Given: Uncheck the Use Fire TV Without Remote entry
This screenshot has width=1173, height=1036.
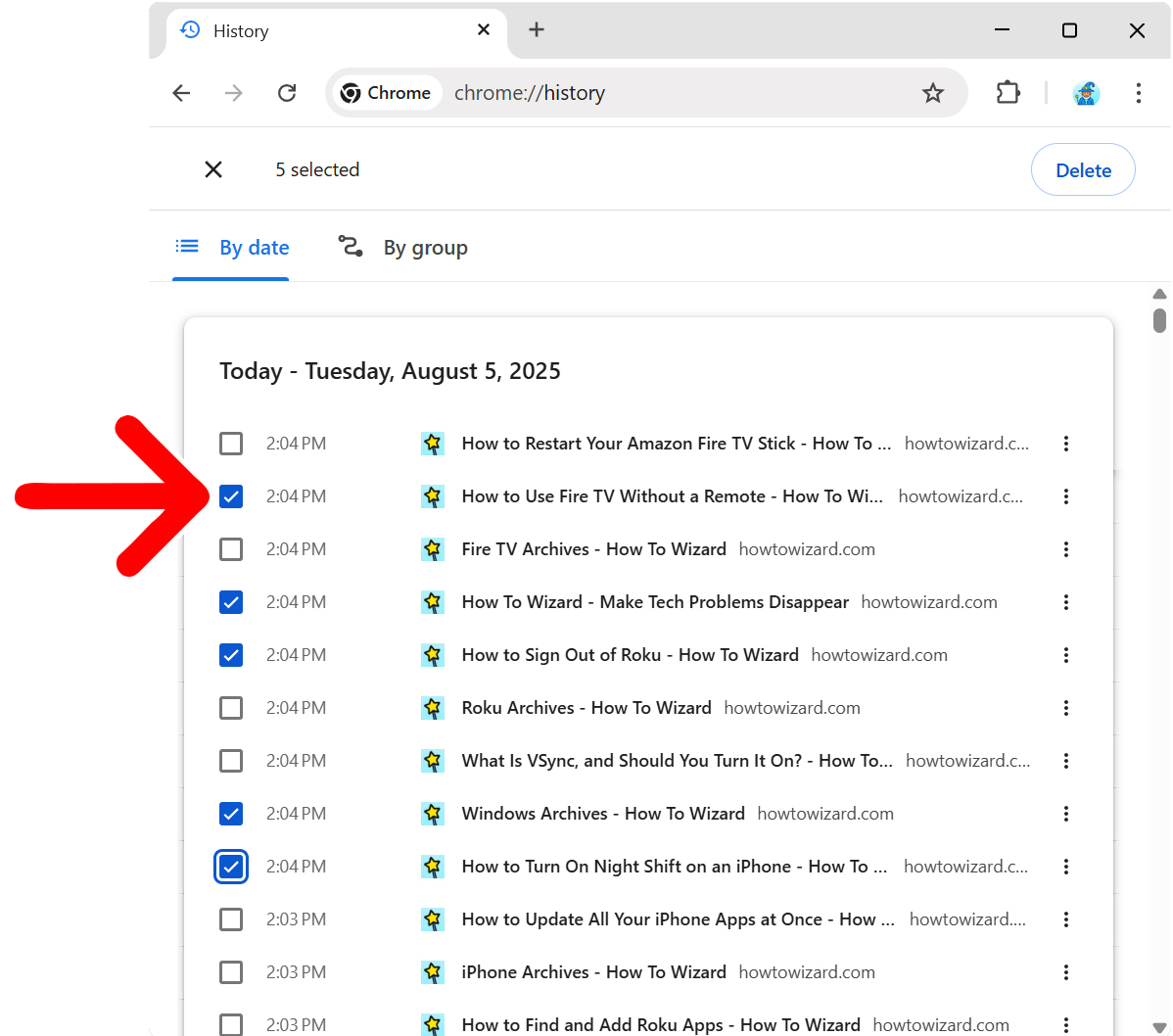Looking at the screenshot, I should coord(231,496).
